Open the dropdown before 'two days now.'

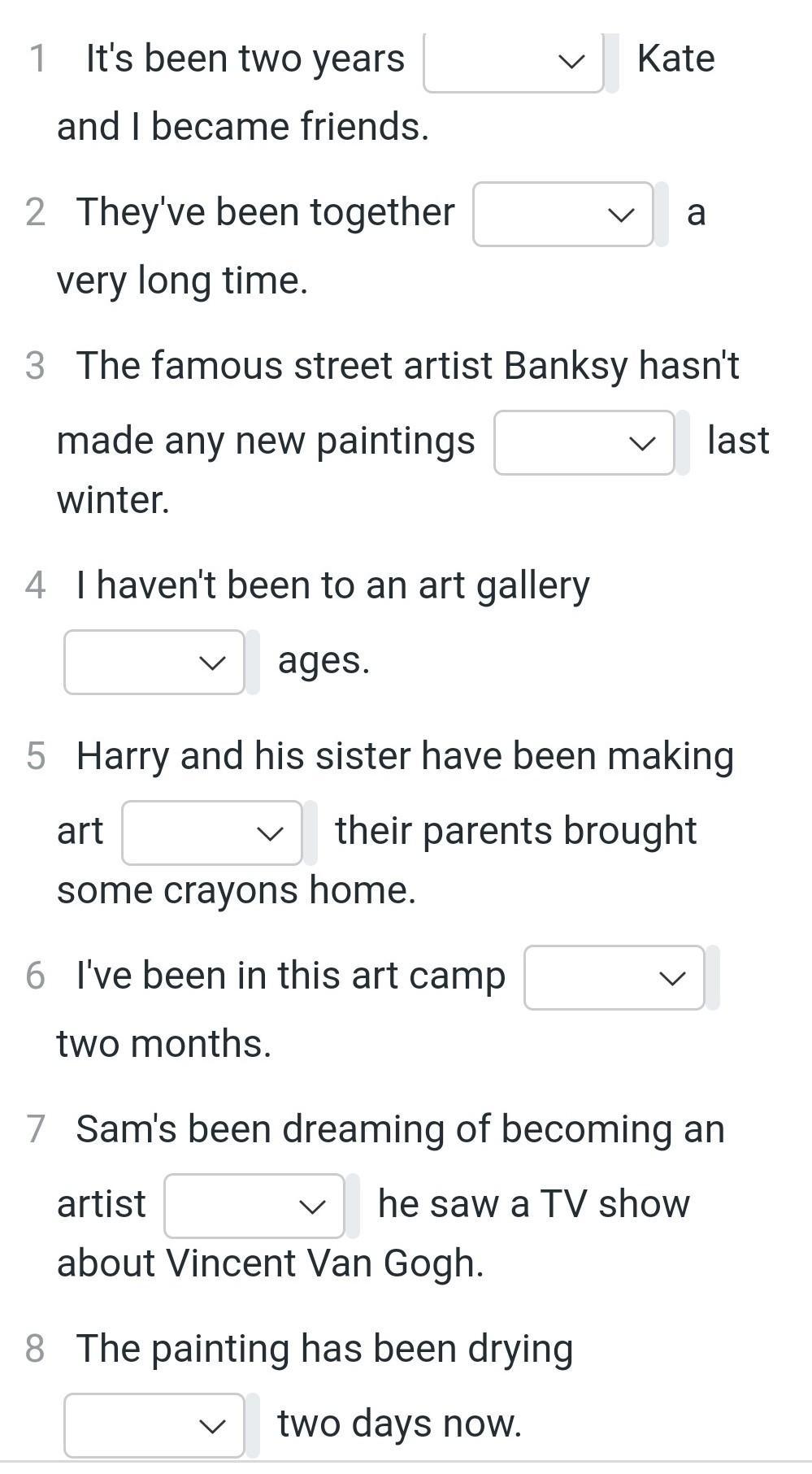[154, 1426]
